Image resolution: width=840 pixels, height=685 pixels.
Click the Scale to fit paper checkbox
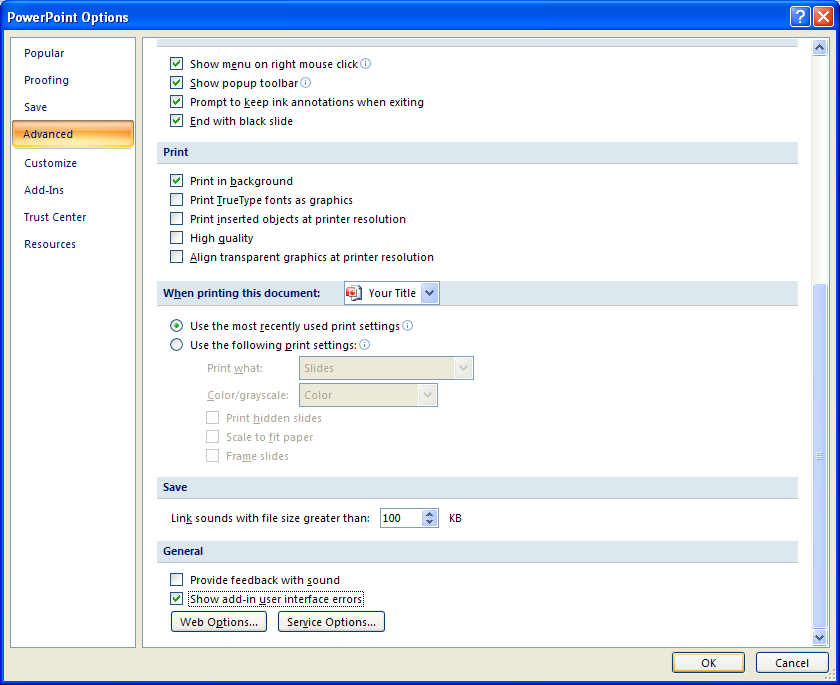213,436
